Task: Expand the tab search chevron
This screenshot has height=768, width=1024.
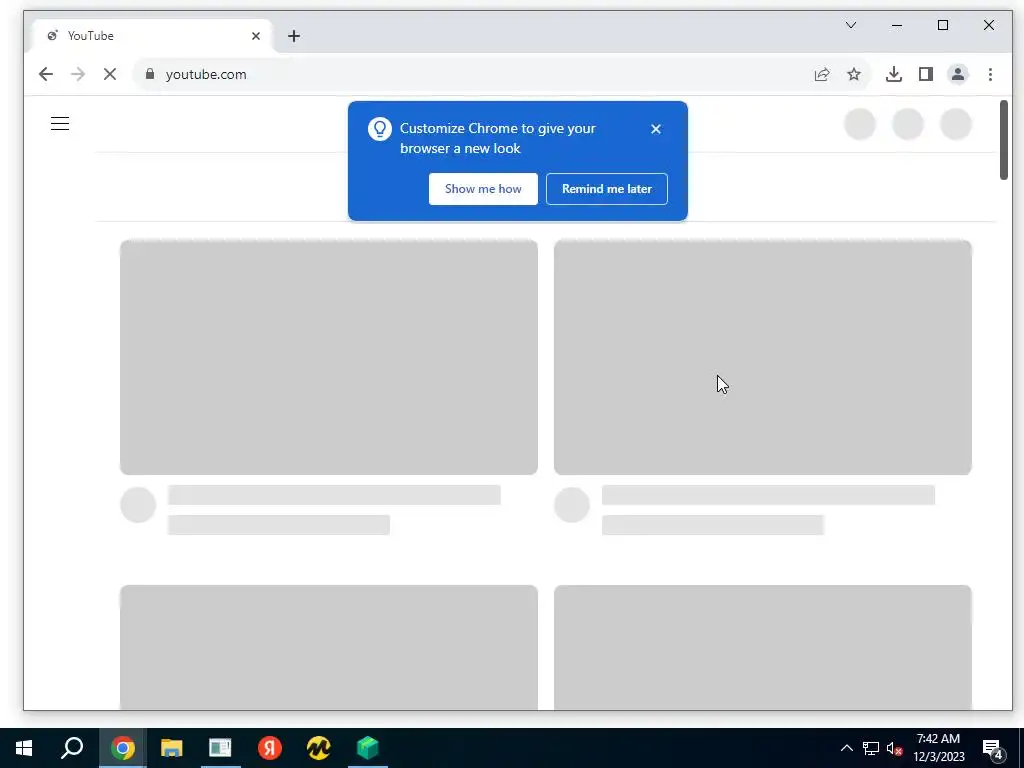Action: pos(851,25)
